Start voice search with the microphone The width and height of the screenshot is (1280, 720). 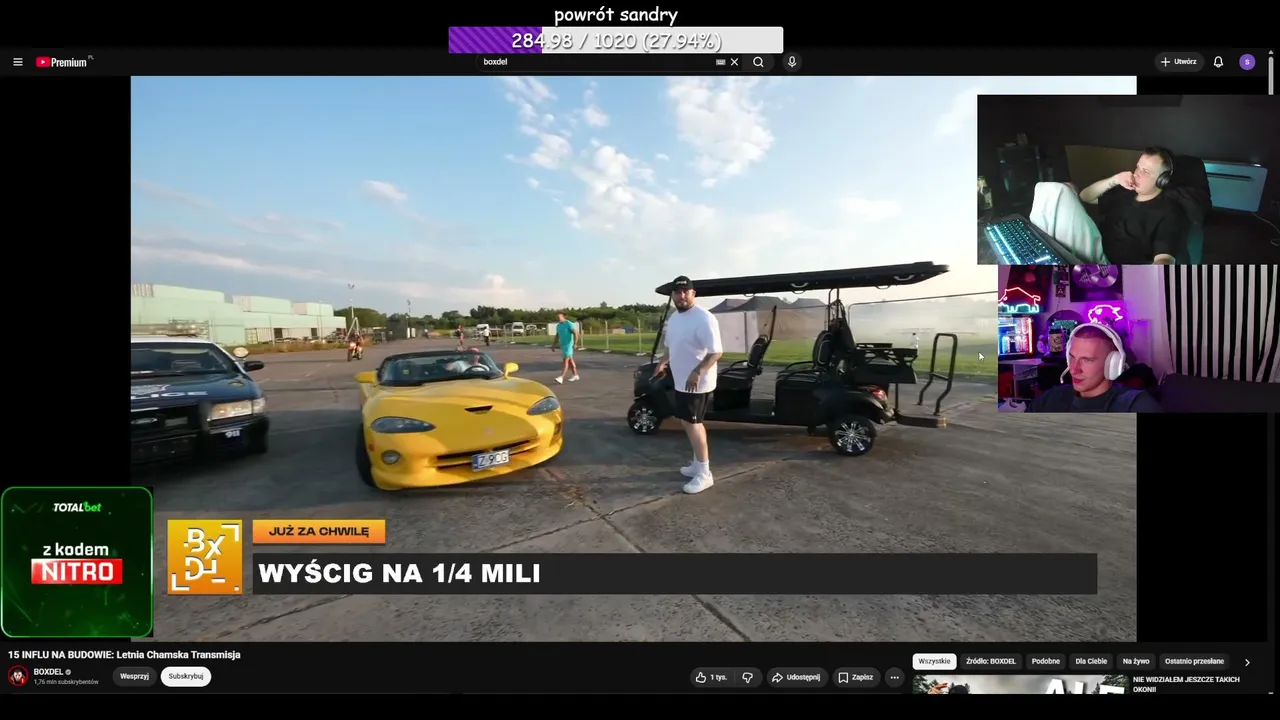tap(792, 62)
